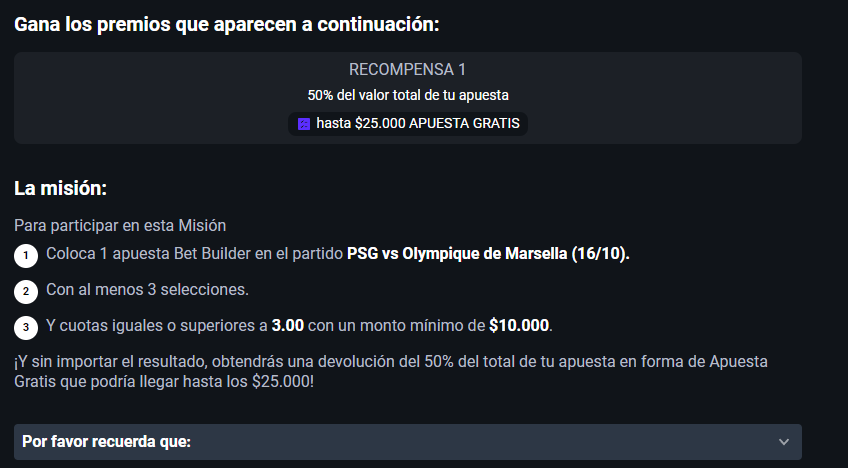Click 'Y cuotas iguales o superiores a' text
The image size is (848, 468).
pyautogui.click(x=157, y=326)
